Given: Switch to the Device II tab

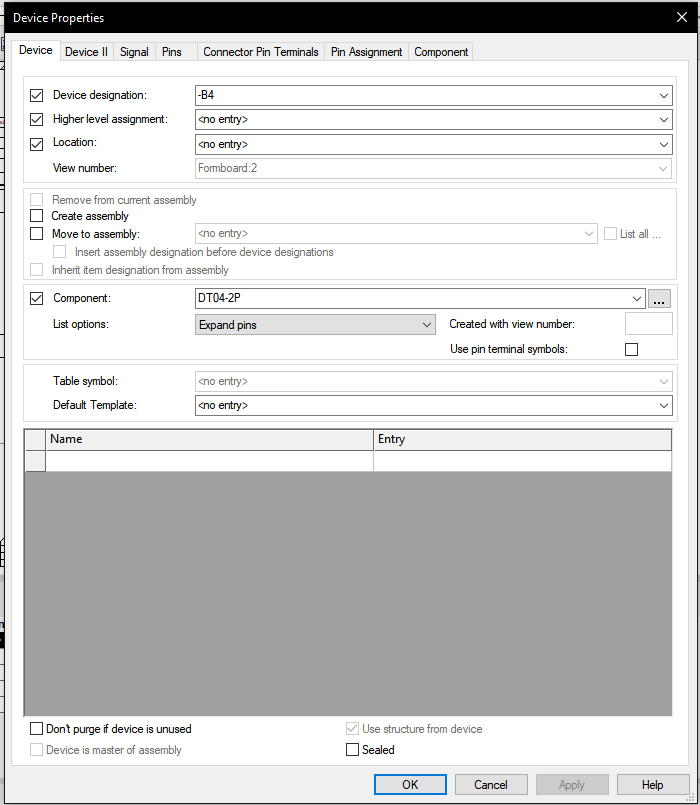Looking at the screenshot, I should tap(86, 52).
